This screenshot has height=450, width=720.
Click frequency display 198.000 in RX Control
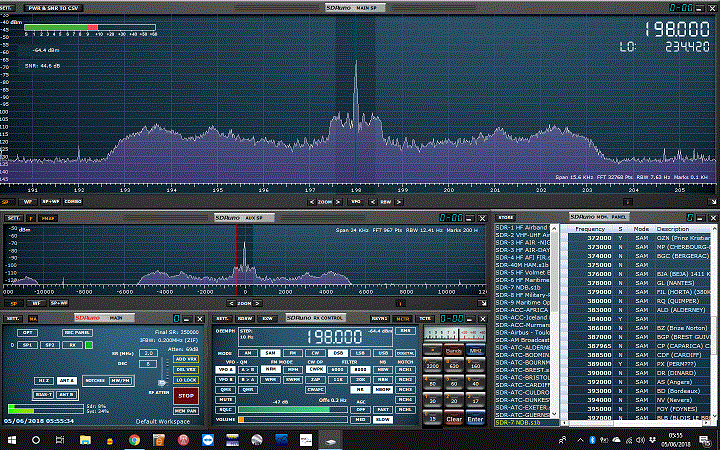(x=334, y=338)
